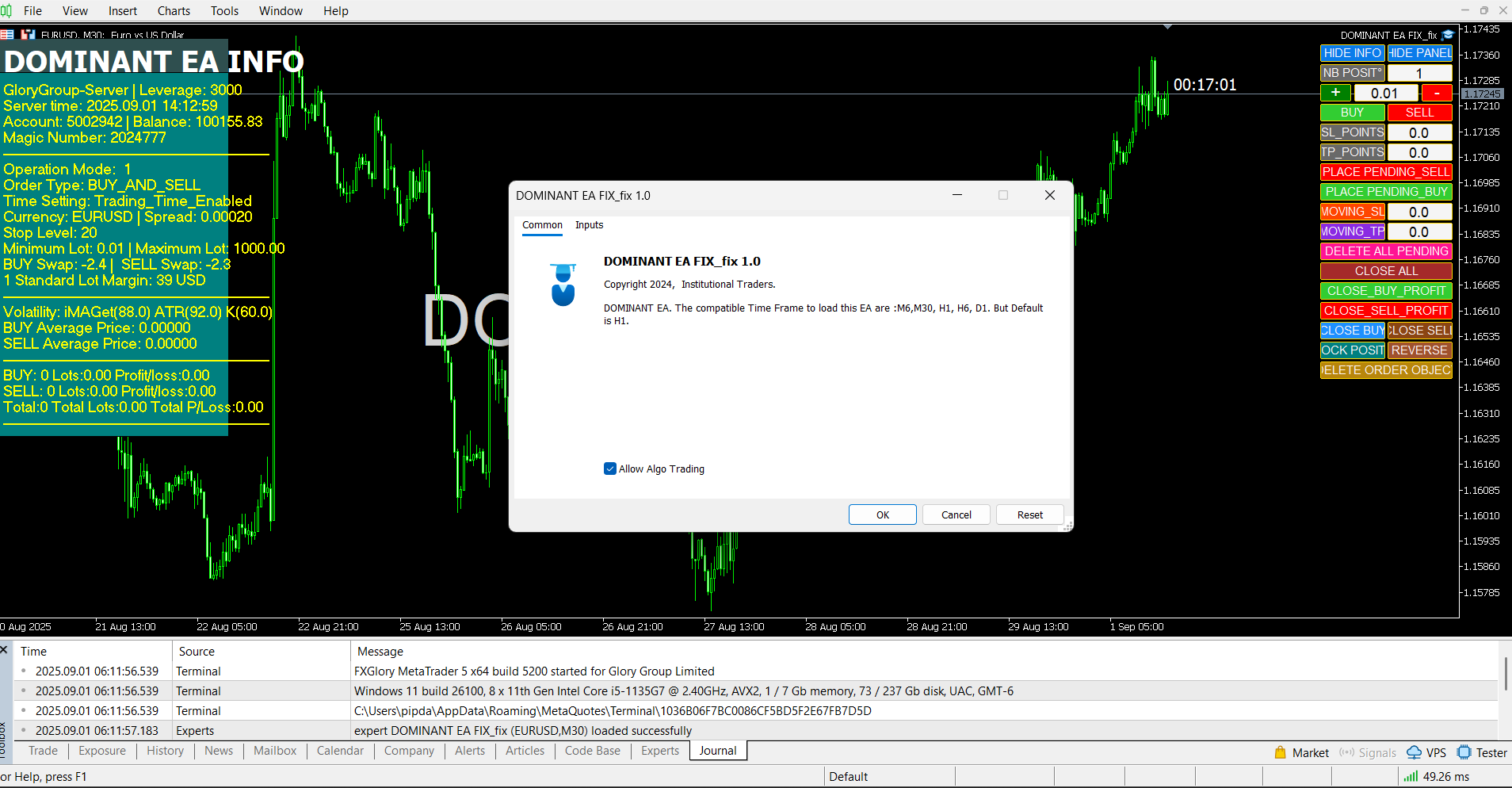The width and height of the screenshot is (1512, 788).
Task: Click the 49.26 ms connection status
Action: pos(1445,776)
